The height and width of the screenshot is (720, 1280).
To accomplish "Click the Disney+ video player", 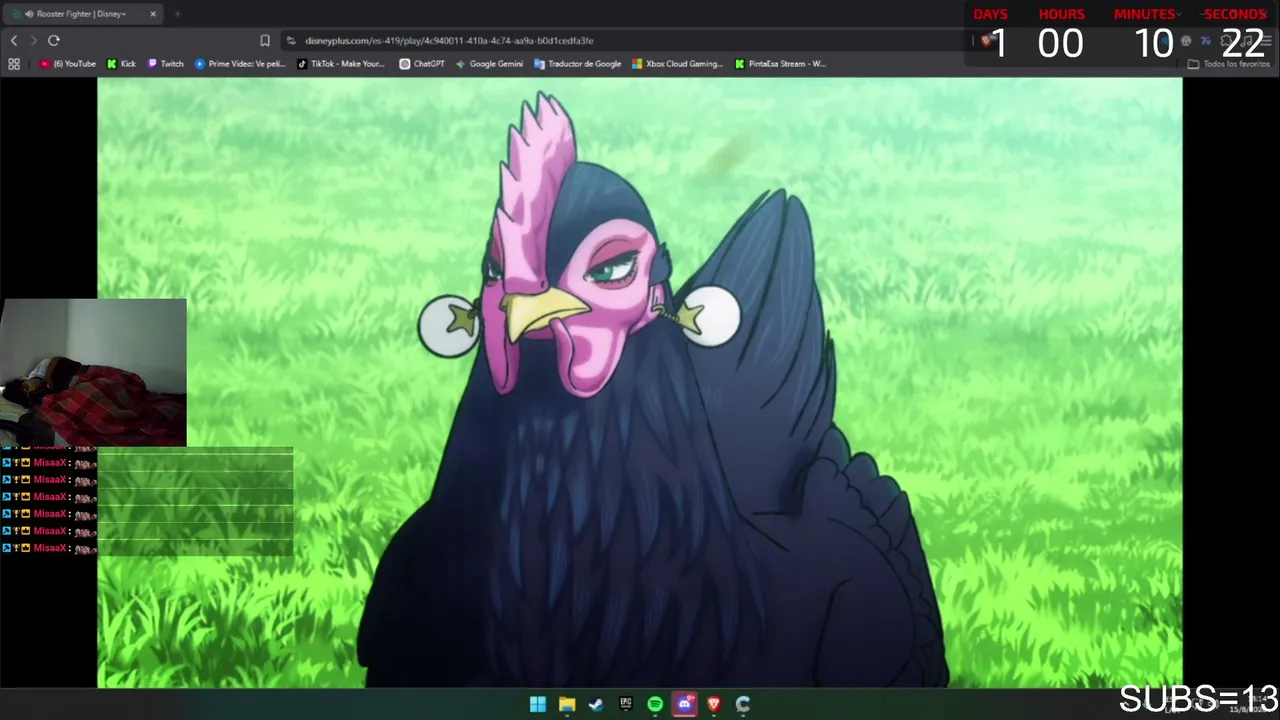I will tap(640, 383).
